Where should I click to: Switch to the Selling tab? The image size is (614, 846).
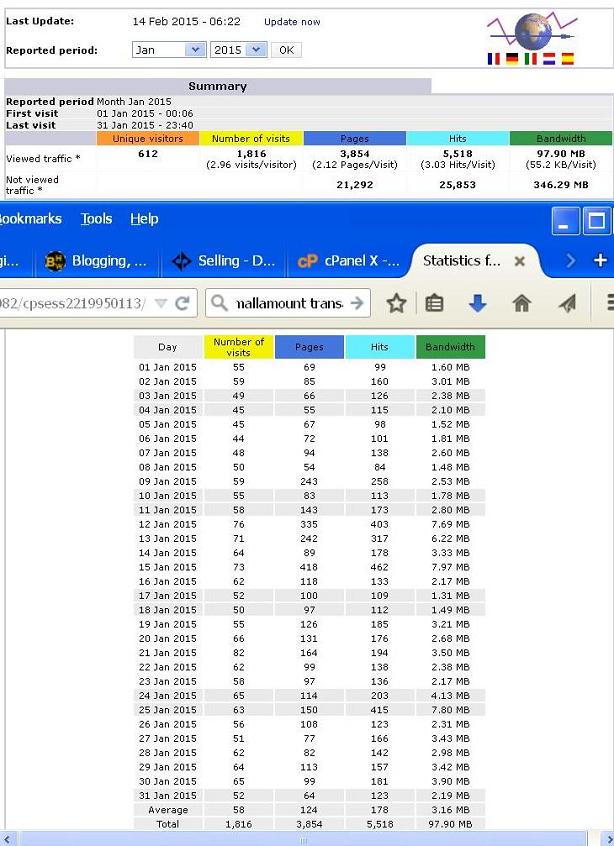click(x=224, y=261)
